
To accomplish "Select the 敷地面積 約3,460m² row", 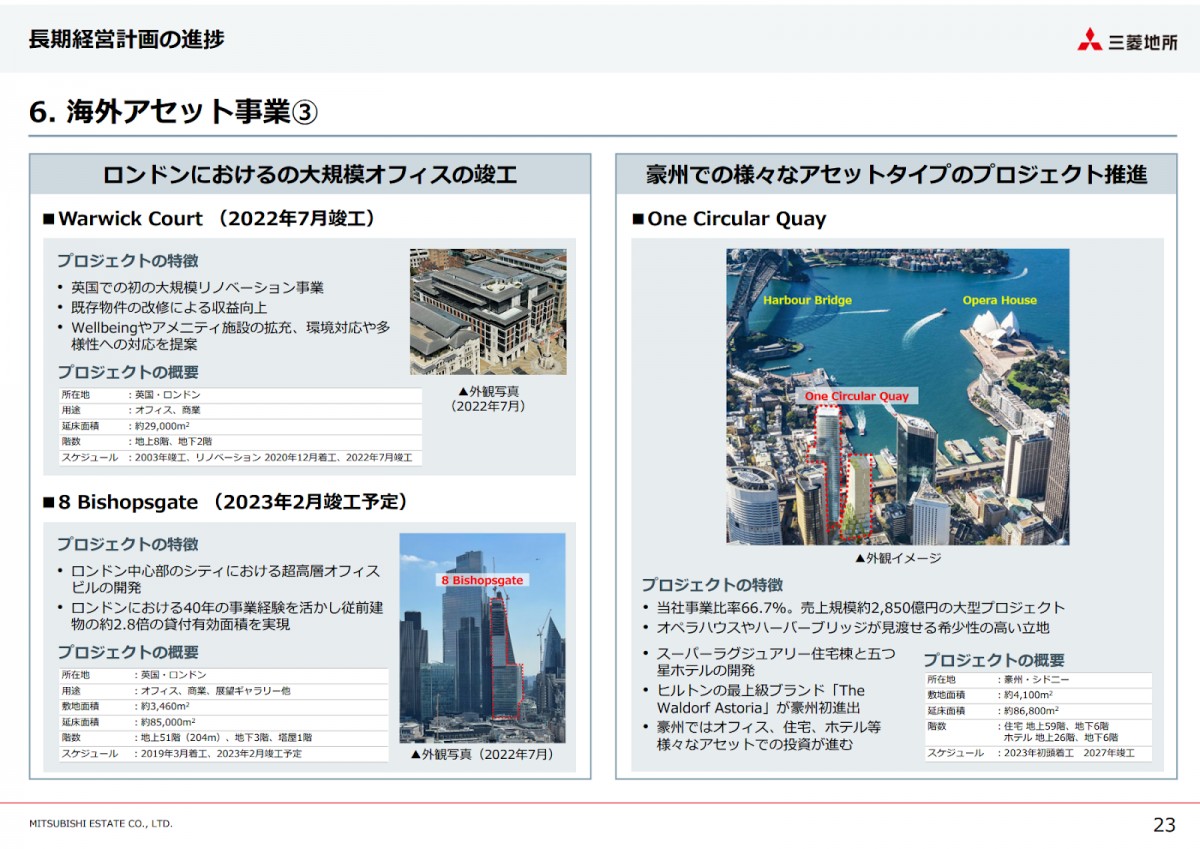I will pos(224,706).
